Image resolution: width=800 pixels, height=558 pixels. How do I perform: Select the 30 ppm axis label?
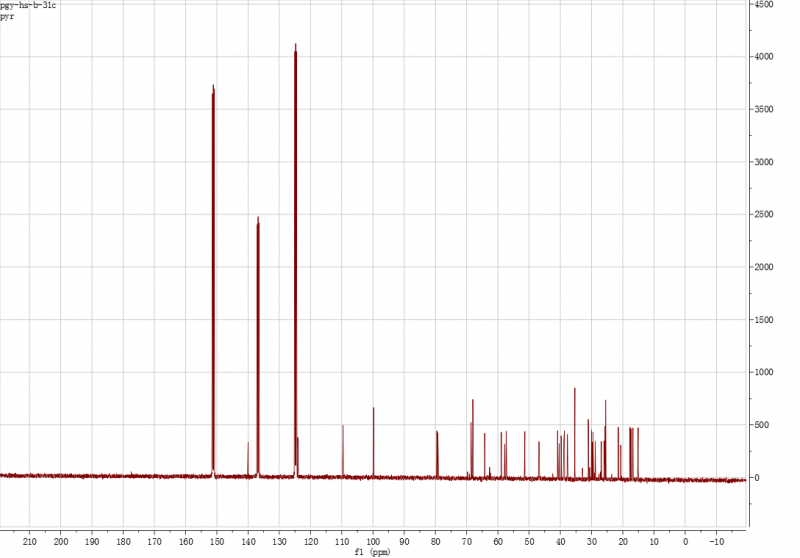591,542
